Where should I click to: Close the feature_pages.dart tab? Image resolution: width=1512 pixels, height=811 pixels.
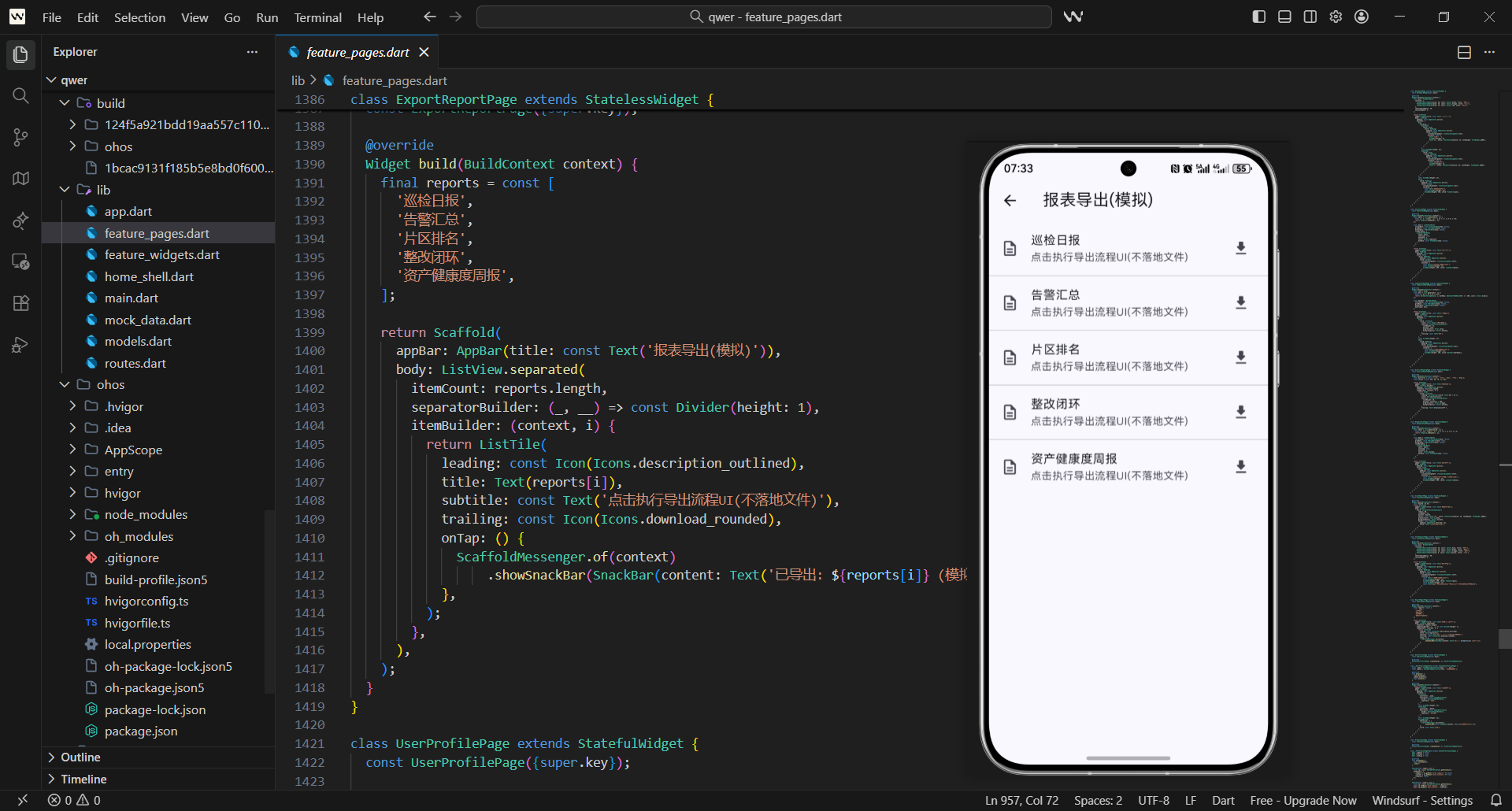coord(424,52)
